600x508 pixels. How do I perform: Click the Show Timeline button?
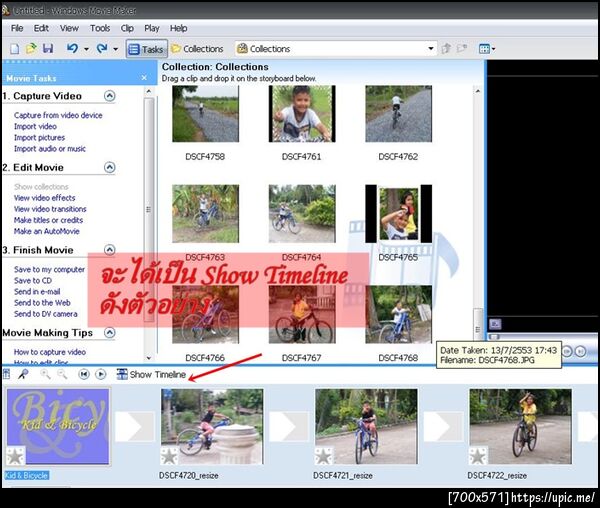point(152,374)
